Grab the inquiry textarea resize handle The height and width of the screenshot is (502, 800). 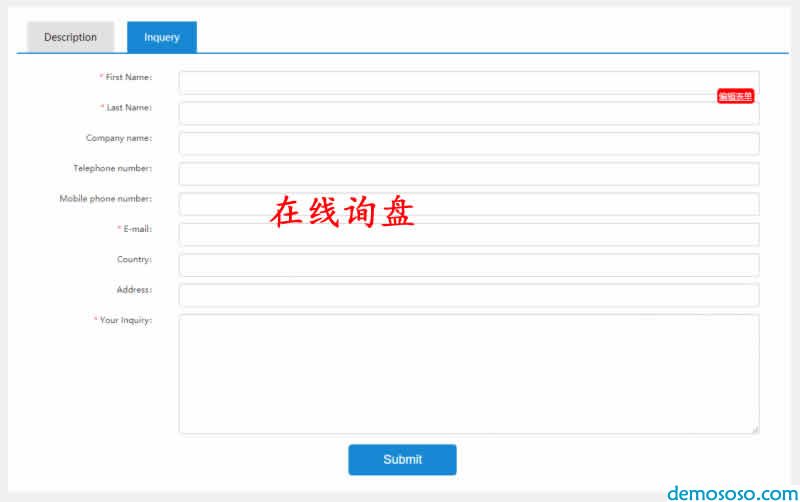click(x=755, y=430)
